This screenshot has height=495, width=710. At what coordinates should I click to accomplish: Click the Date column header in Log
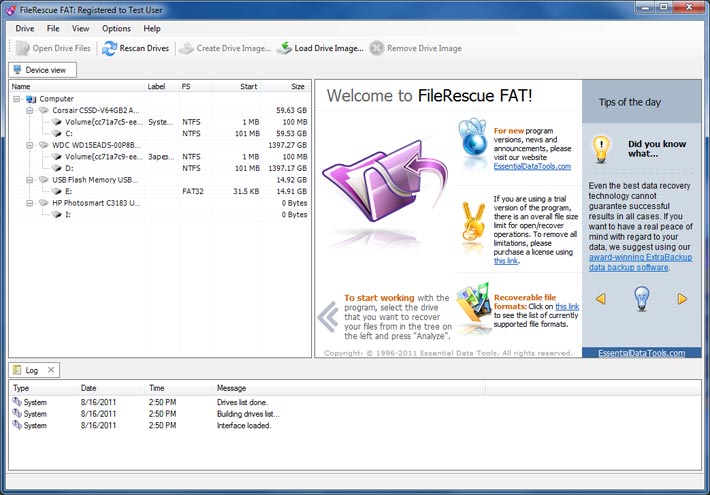(111, 388)
